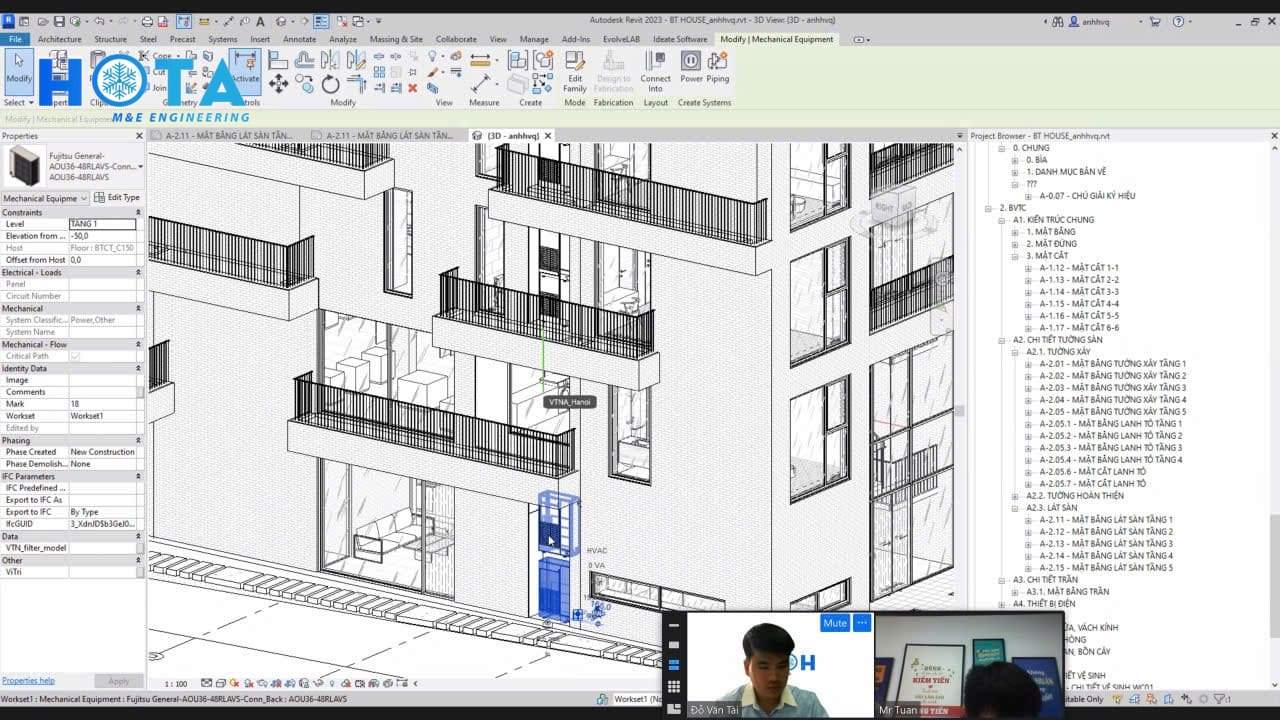
Task: Select A-1.12 - MẶT CẮT 1-1 view
Action: click(x=1079, y=268)
